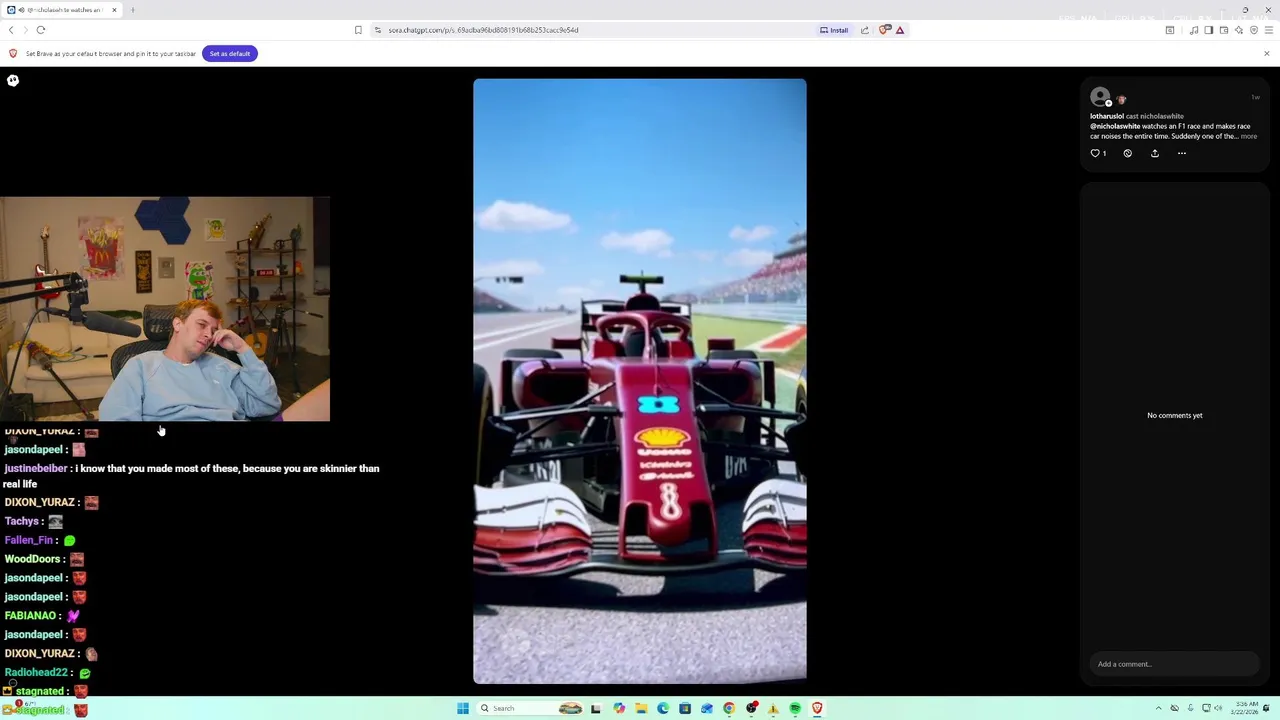Expand description with the 'more' link
This screenshot has height=720, width=1280.
tap(1248, 136)
